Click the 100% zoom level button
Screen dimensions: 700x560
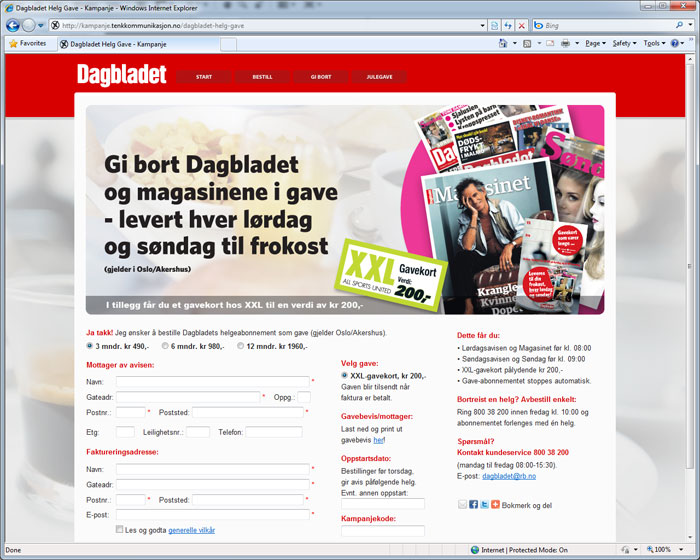658,550
